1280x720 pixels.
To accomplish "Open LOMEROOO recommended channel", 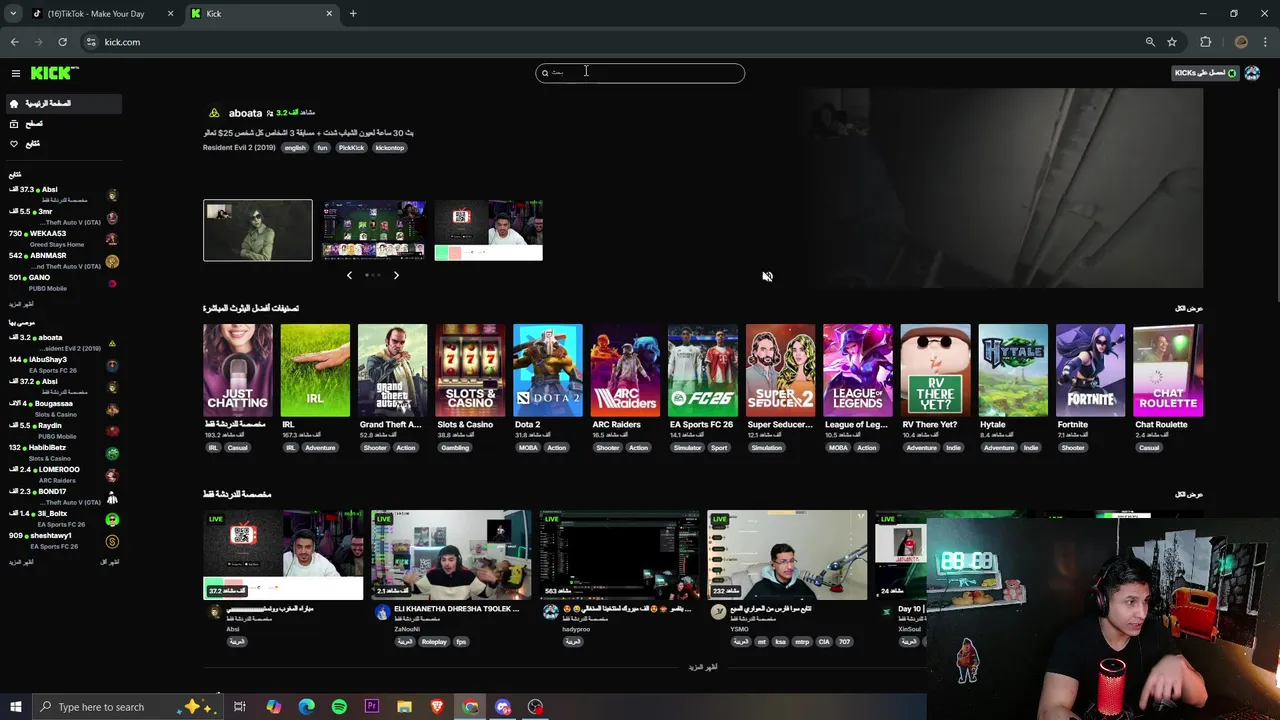I will (x=62, y=475).
